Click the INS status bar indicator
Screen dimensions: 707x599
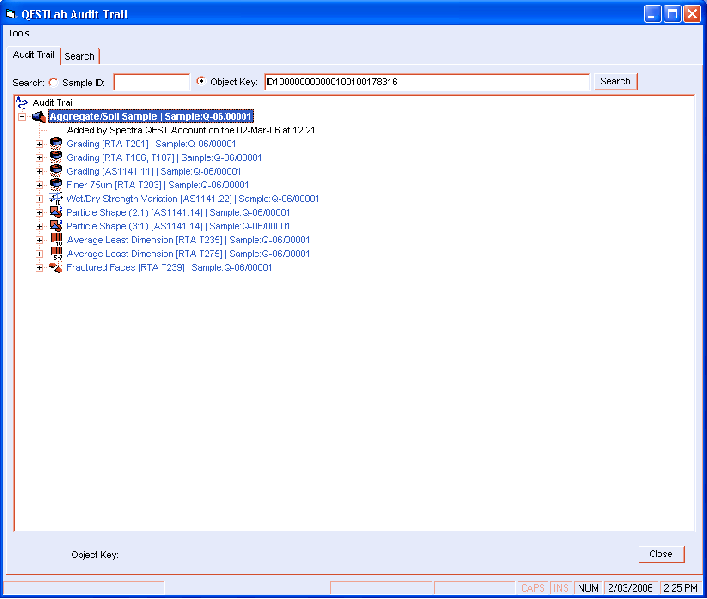click(x=560, y=588)
